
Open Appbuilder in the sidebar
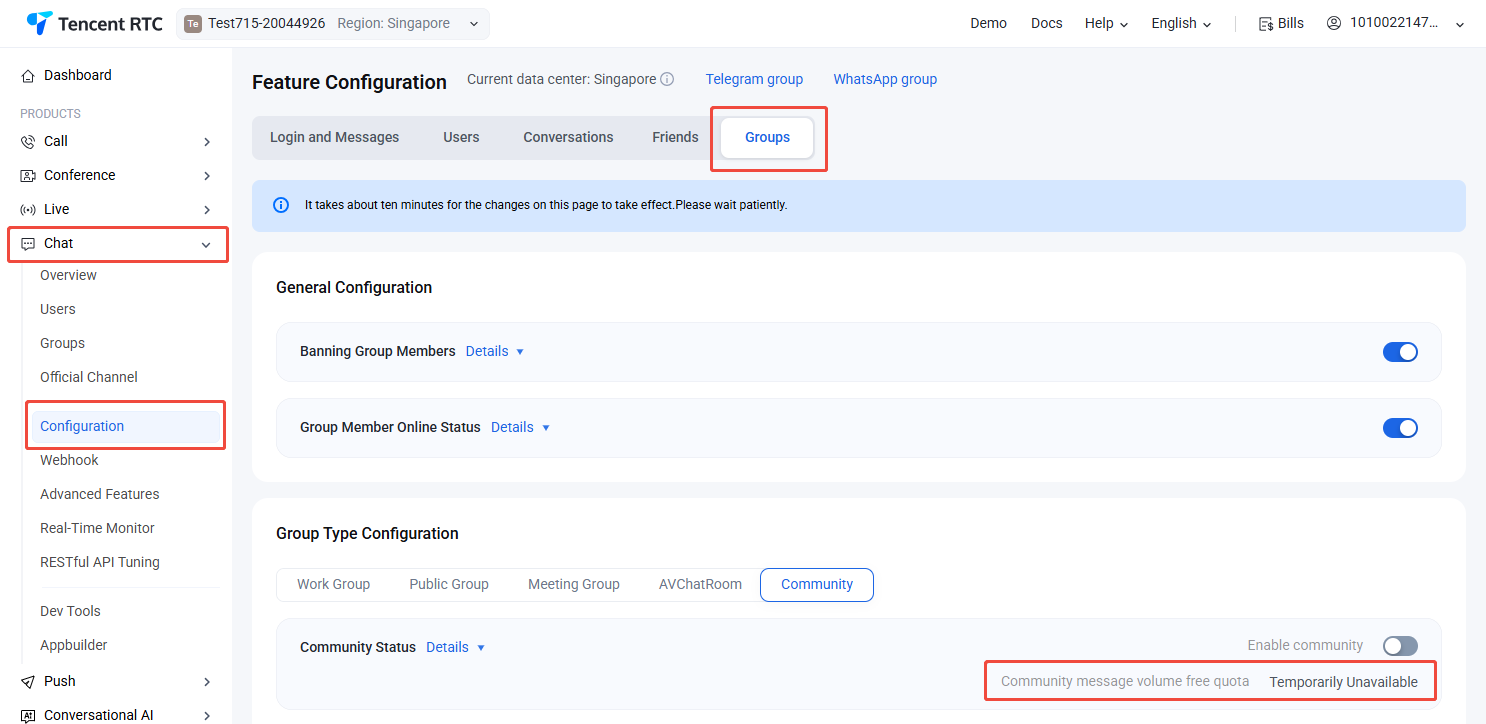[74, 646]
